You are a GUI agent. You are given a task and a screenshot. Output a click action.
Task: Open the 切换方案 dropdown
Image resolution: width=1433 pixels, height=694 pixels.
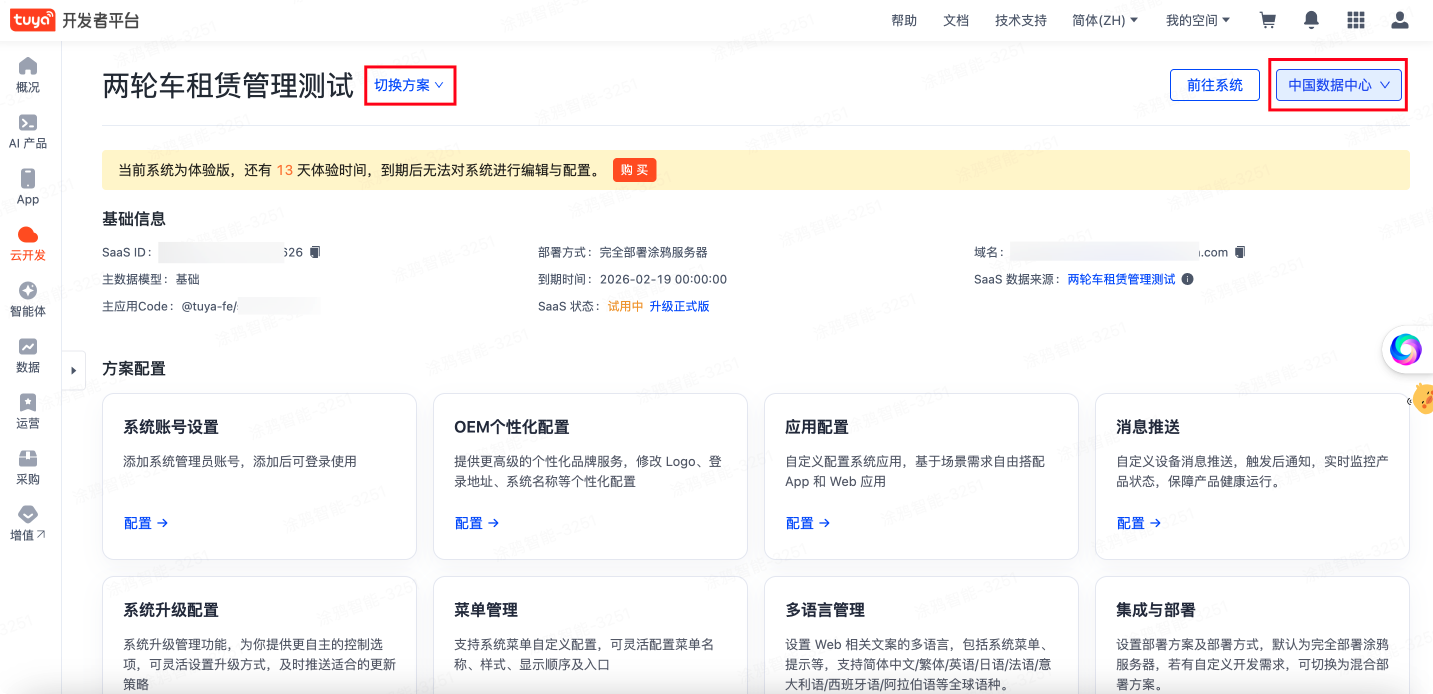click(409, 85)
